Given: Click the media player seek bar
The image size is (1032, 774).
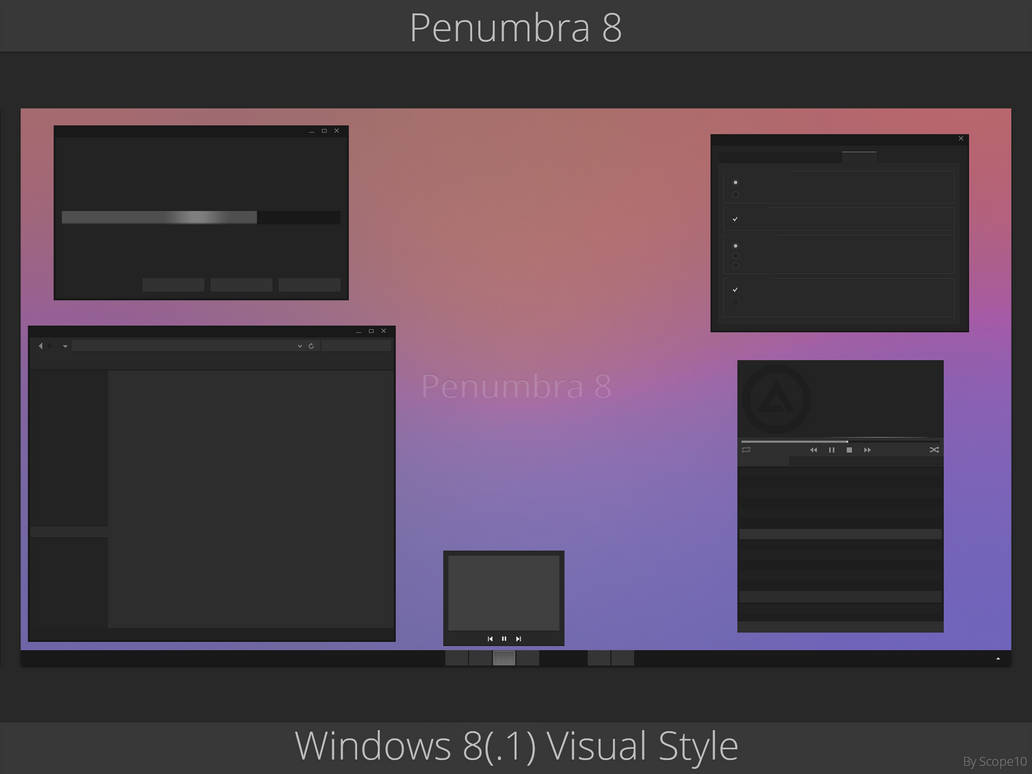Looking at the screenshot, I should pyautogui.click(x=840, y=441).
